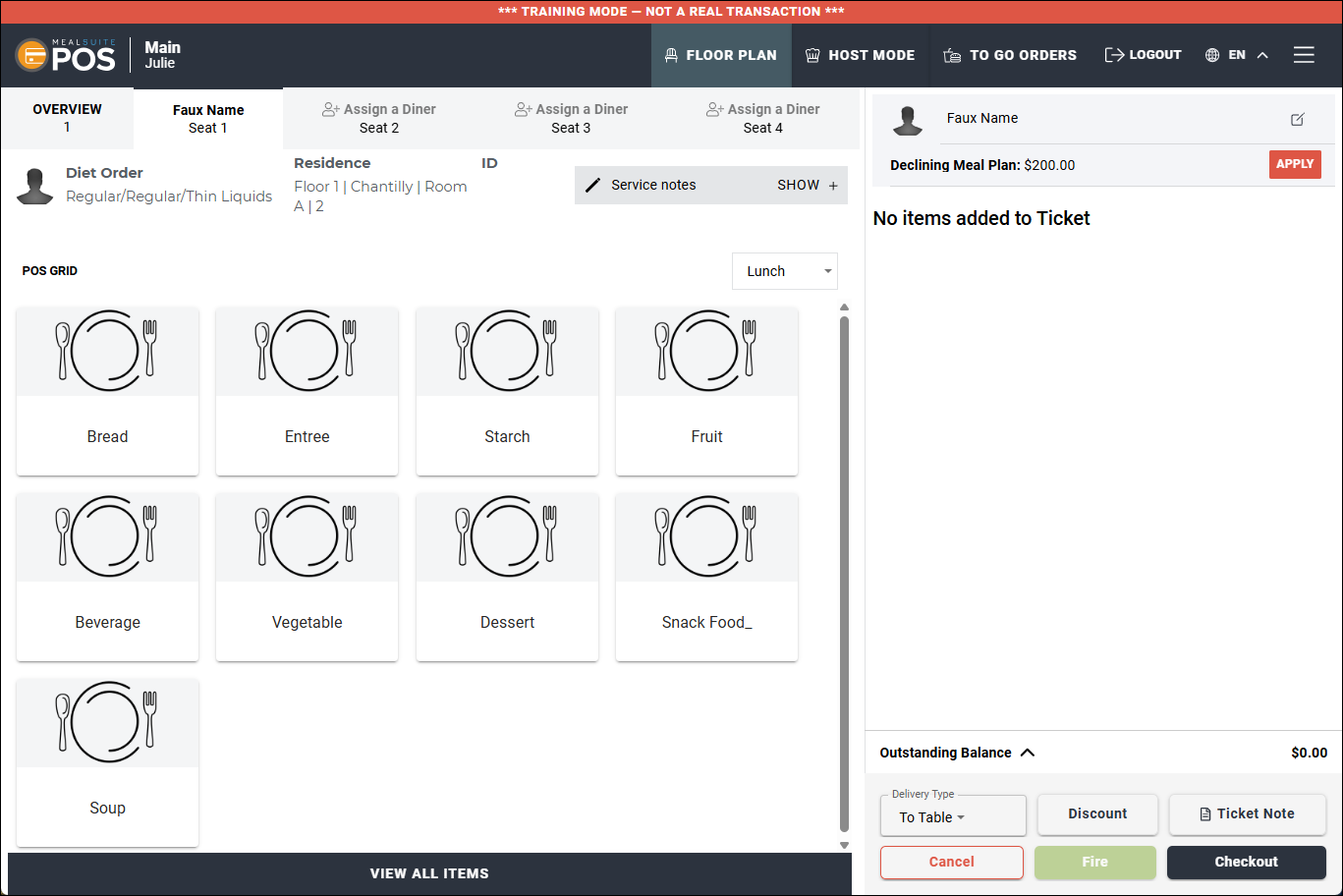The height and width of the screenshot is (896, 1343).
Task: Add a Ticket Note
Action: pyautogui.click(x=1248, y=813)
